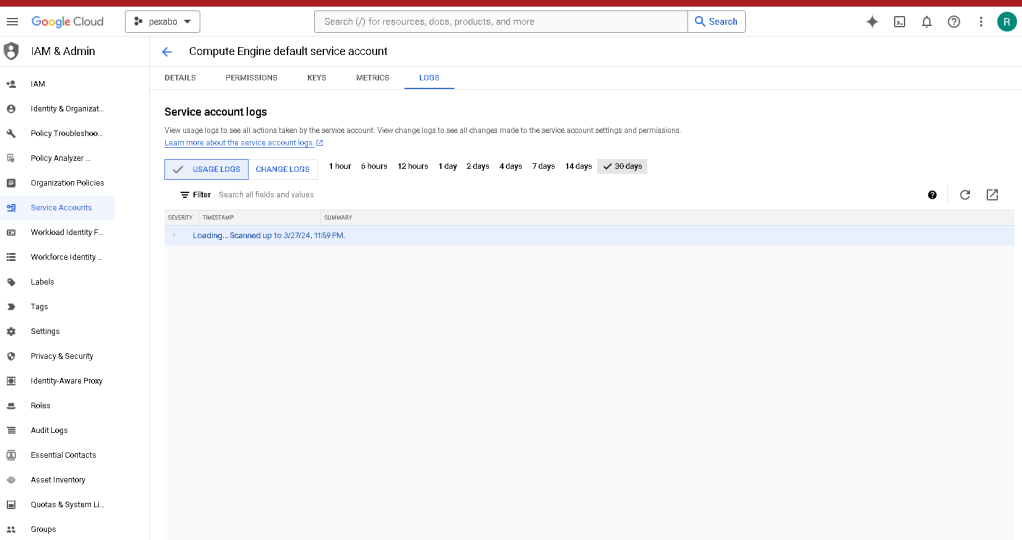The width and height of the screenshot is (1022, 540).
Task: Switch to the KEYS tab
Action: pyautogui.click(x=317, y=78)
